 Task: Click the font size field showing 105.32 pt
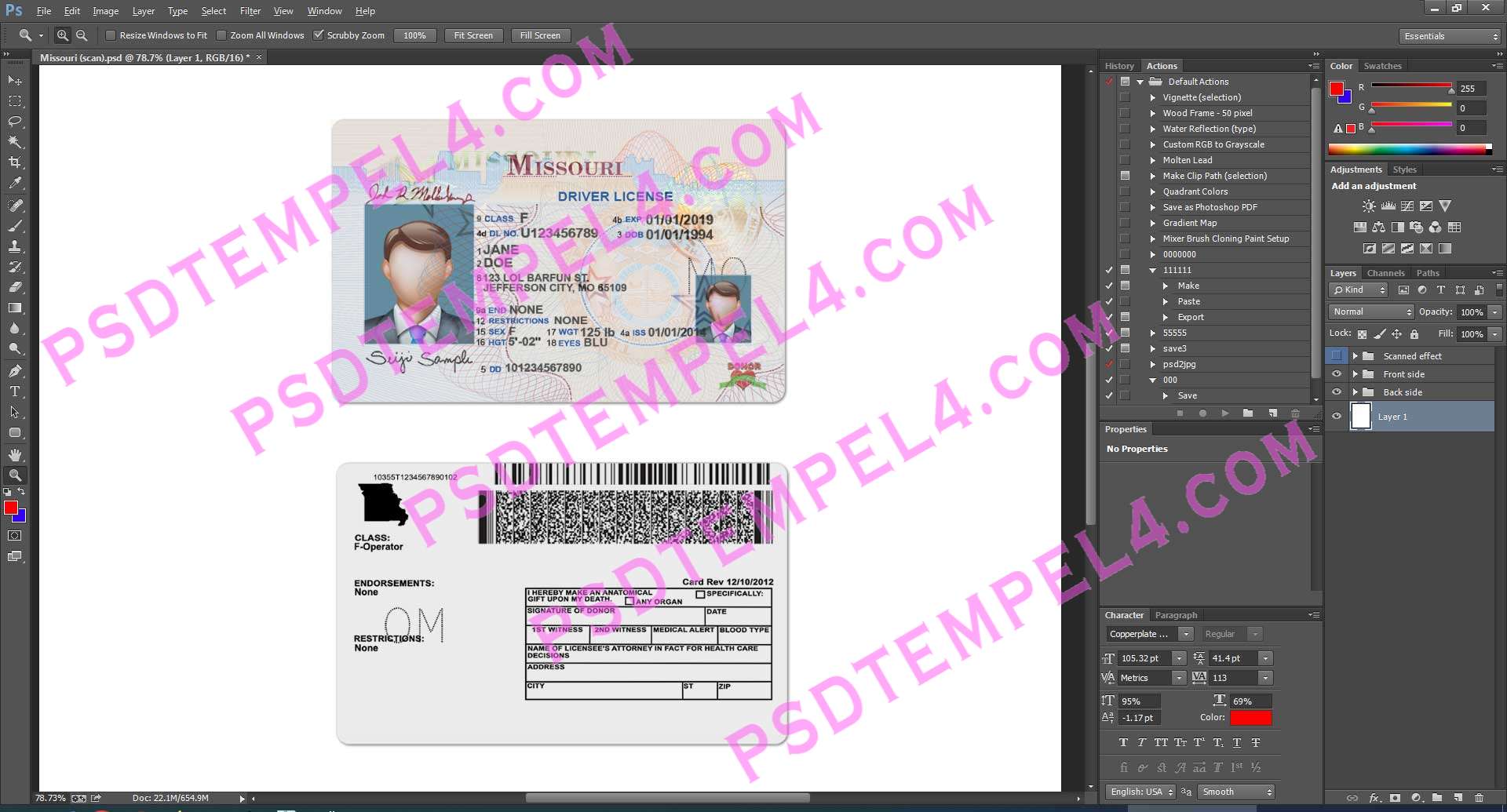click(1144, 658)
